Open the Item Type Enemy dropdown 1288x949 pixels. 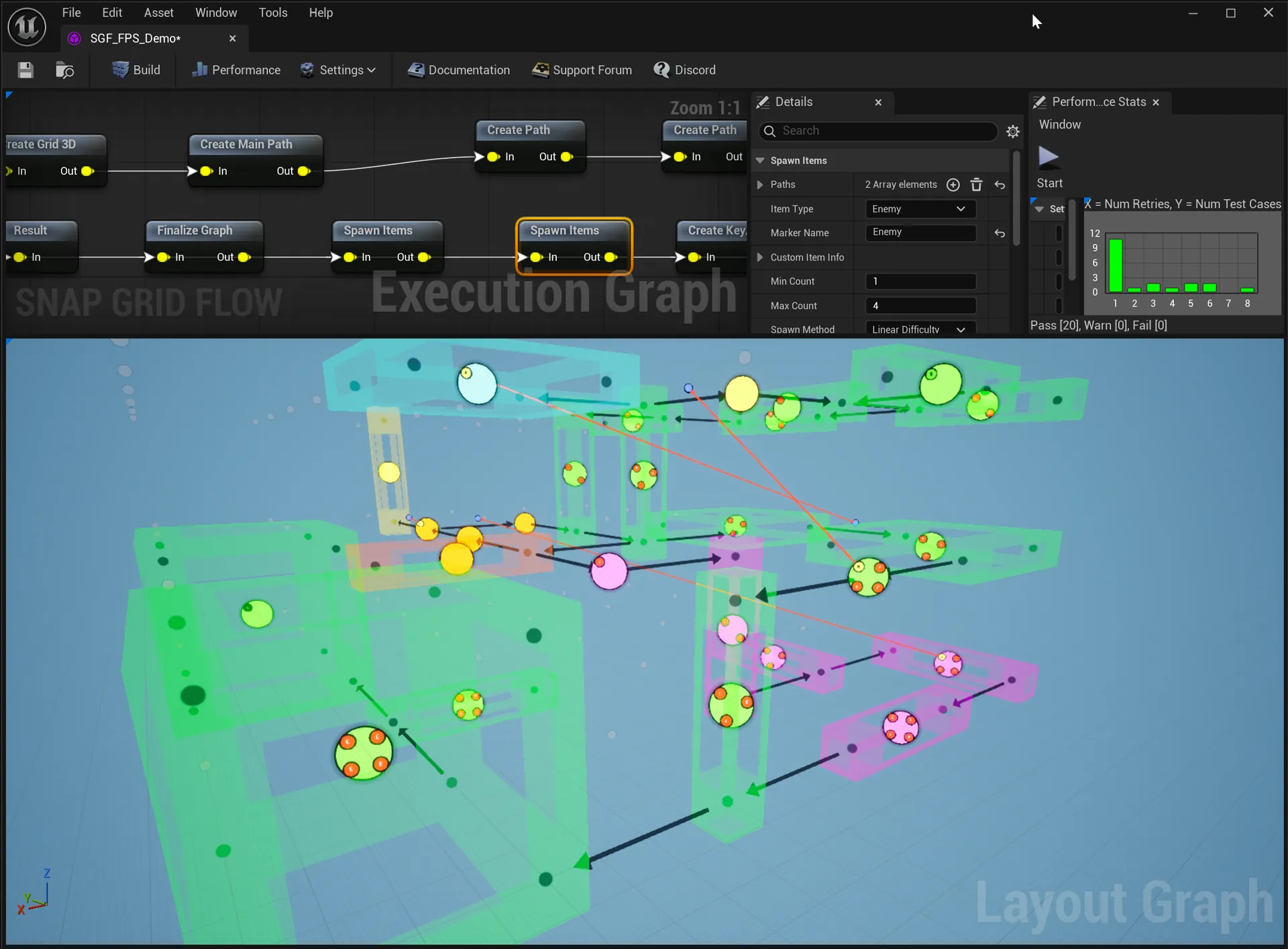[x=920, y=209]
